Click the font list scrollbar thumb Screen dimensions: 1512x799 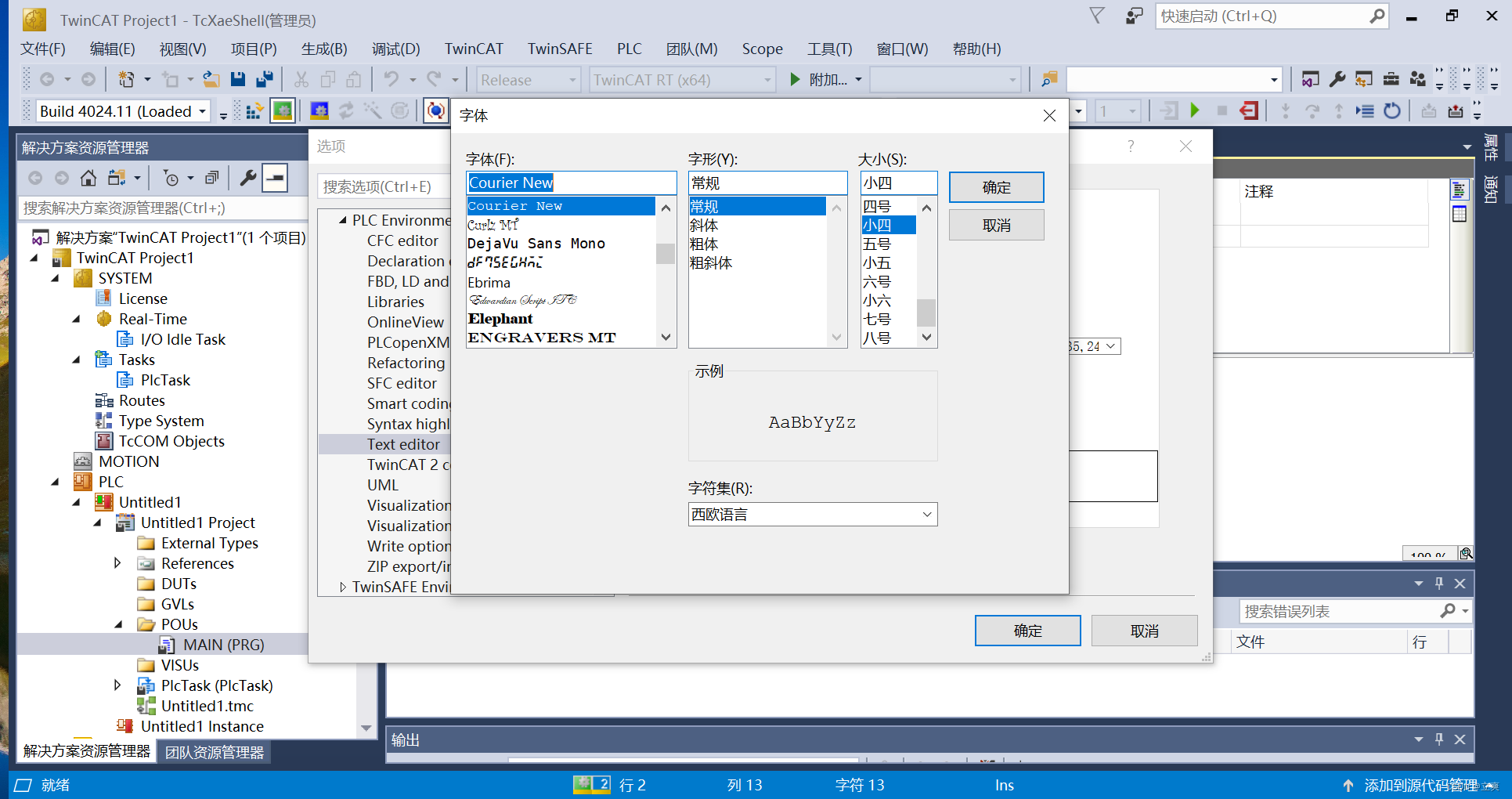coord(666,254)
